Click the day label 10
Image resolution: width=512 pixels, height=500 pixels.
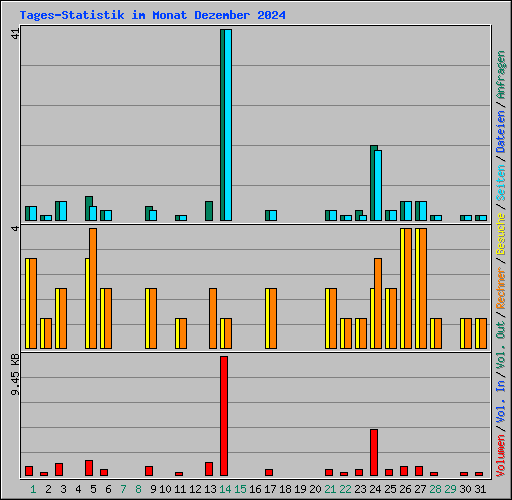pyautogui.click(x=165, y=489)
